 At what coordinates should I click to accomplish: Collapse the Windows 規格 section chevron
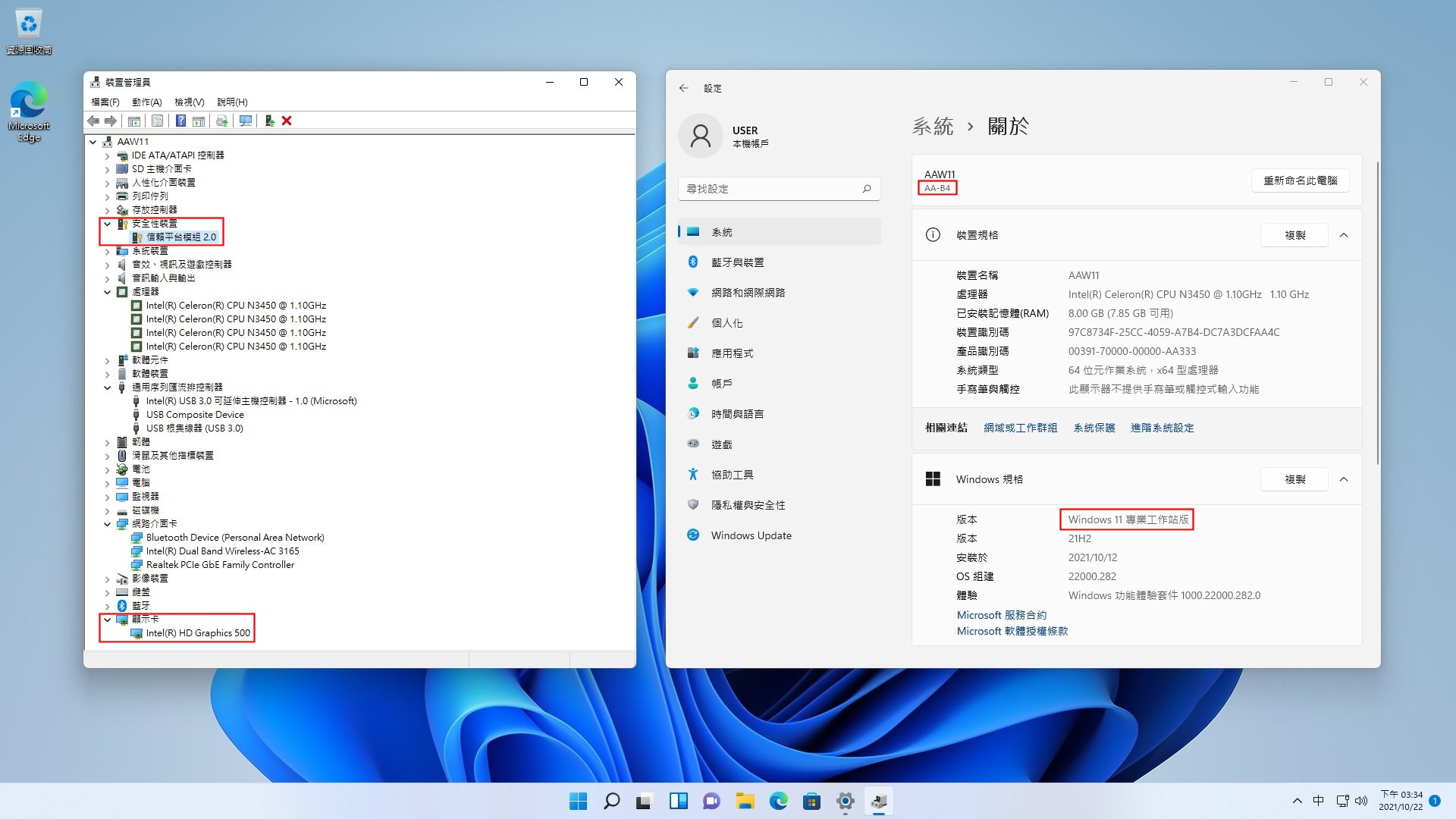click(x=1344, y=479)
